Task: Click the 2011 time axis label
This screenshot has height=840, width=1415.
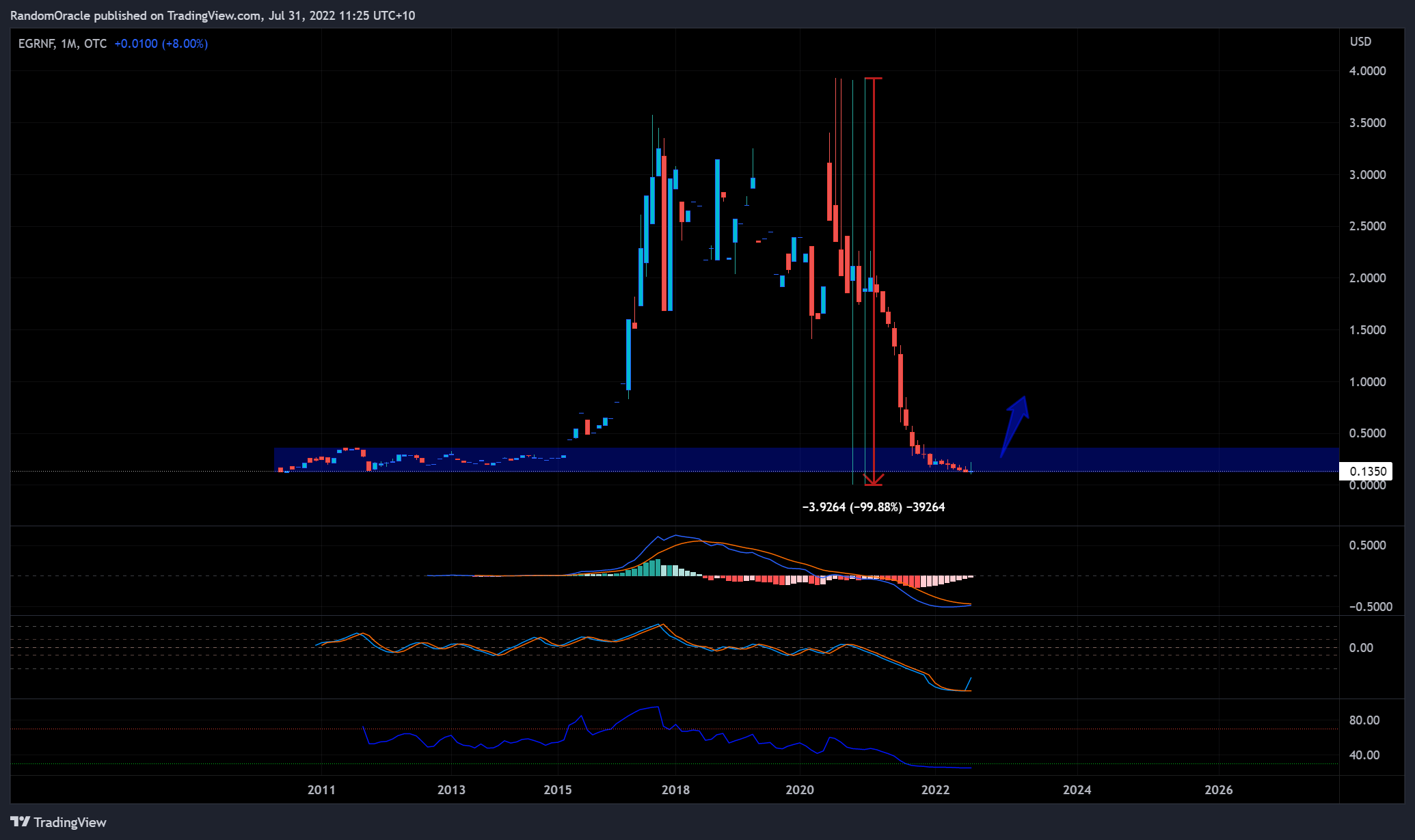Action: [321, 790]
